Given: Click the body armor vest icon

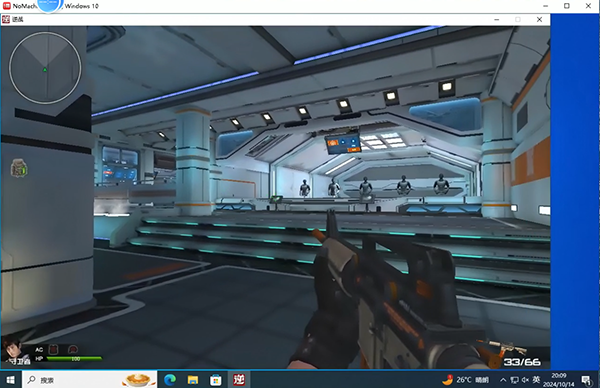Looking at the screenshot, I should [x=54, y=349].
